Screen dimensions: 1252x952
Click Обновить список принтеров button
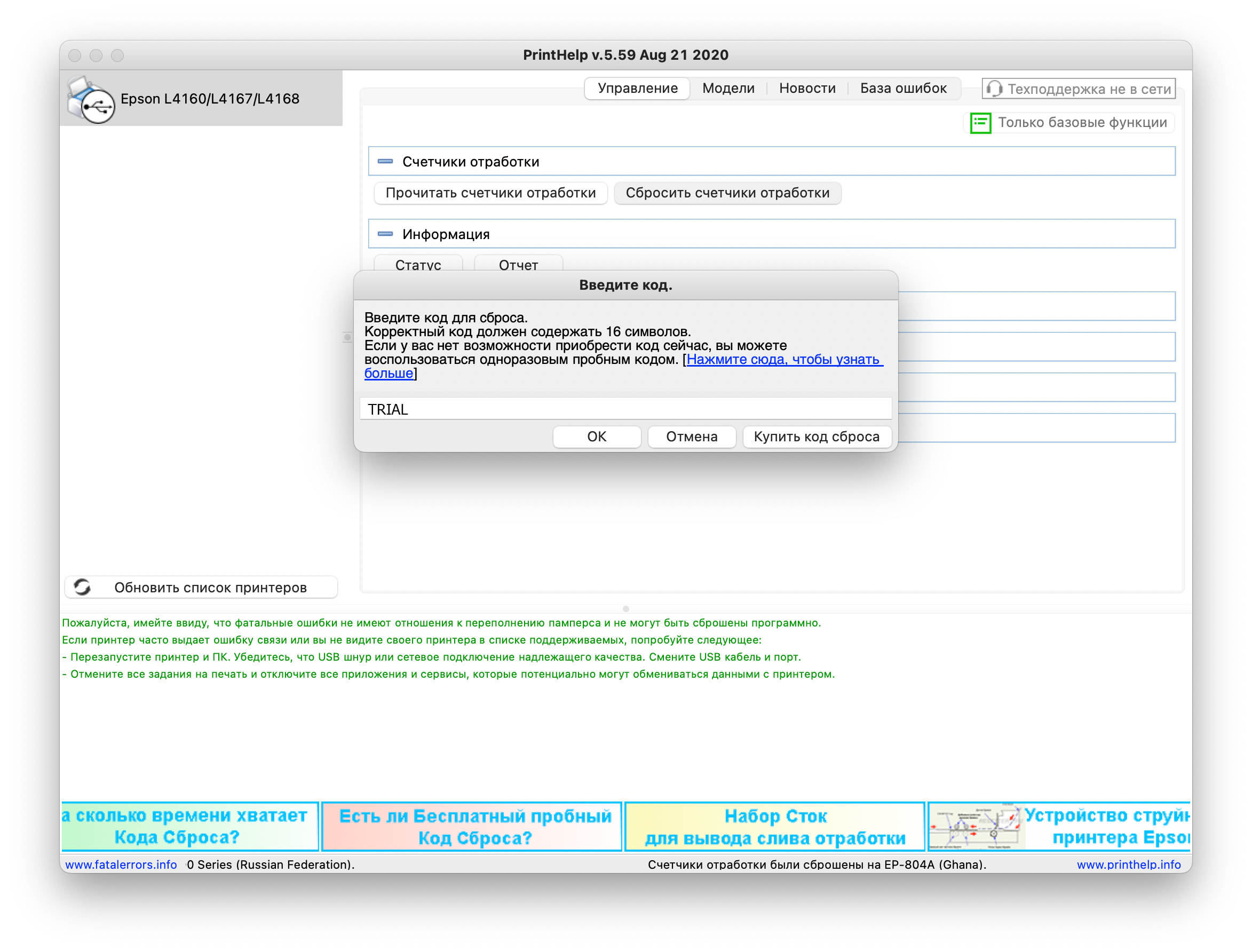click(x=201, y=587)
